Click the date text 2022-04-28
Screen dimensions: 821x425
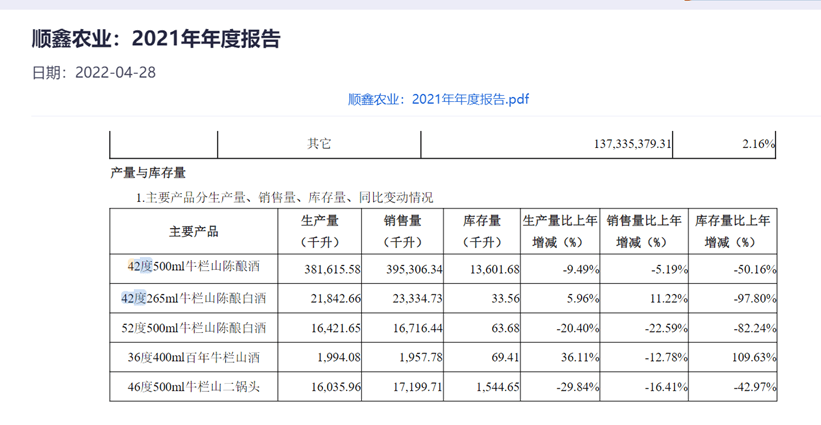coord(115,72)
